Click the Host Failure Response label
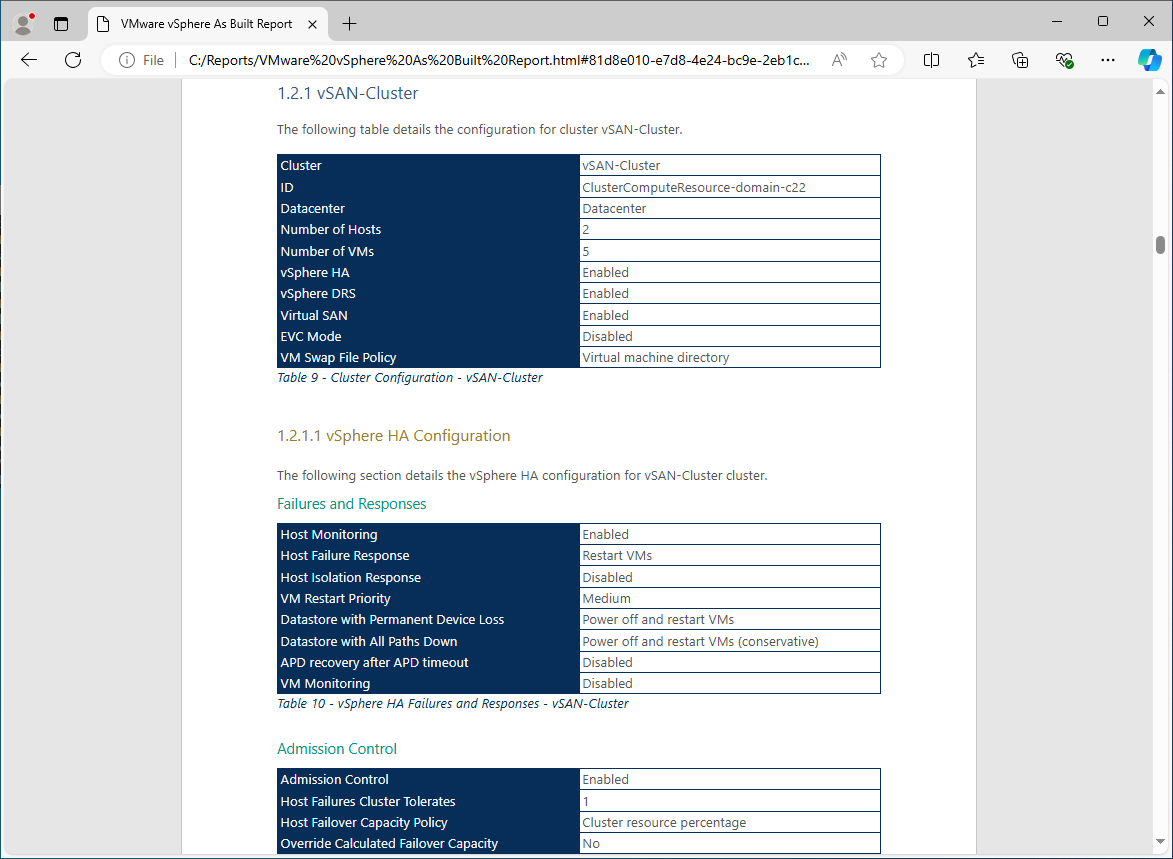1173x859 pixels. (x=345, y=556)
